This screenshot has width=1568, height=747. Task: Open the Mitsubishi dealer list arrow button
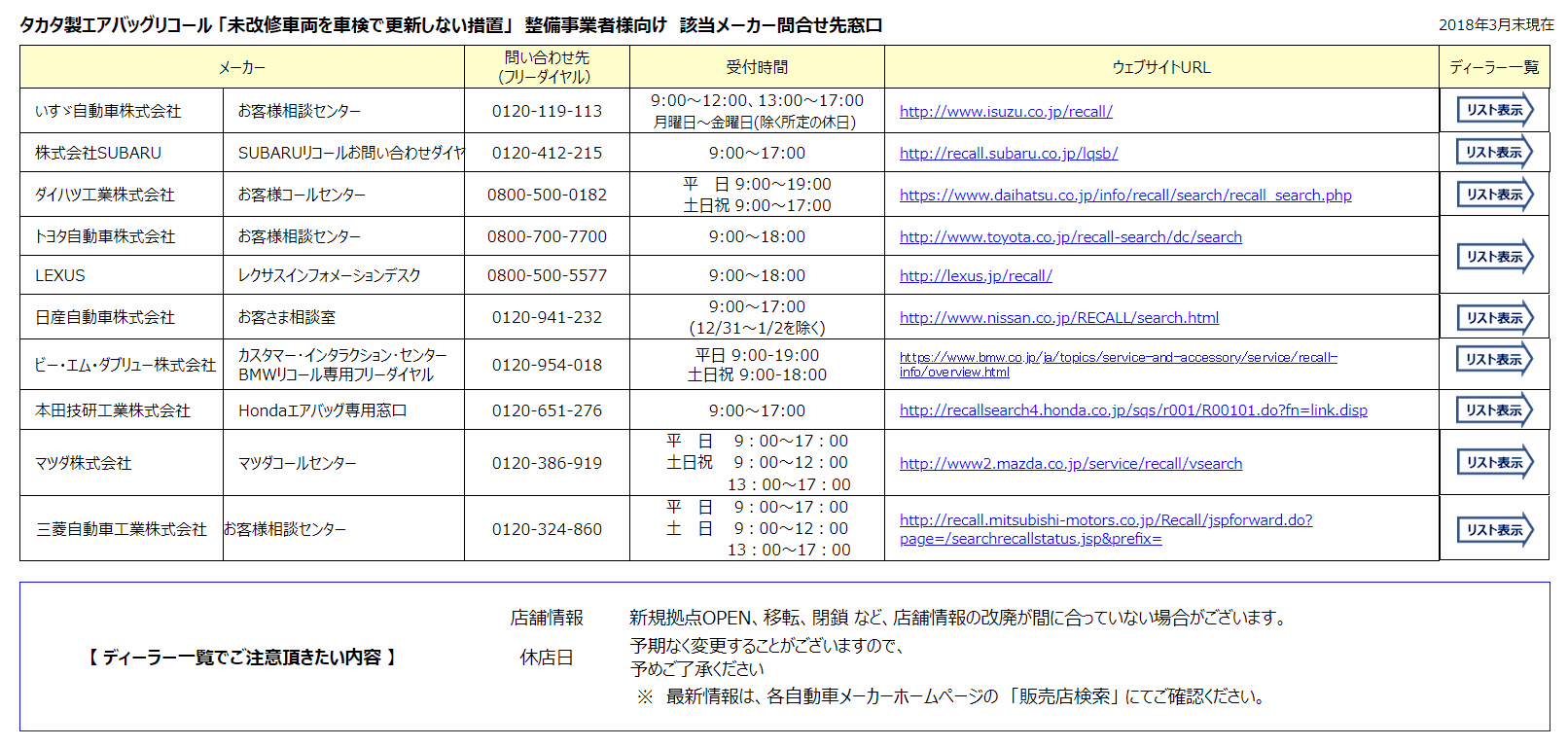1495,530
